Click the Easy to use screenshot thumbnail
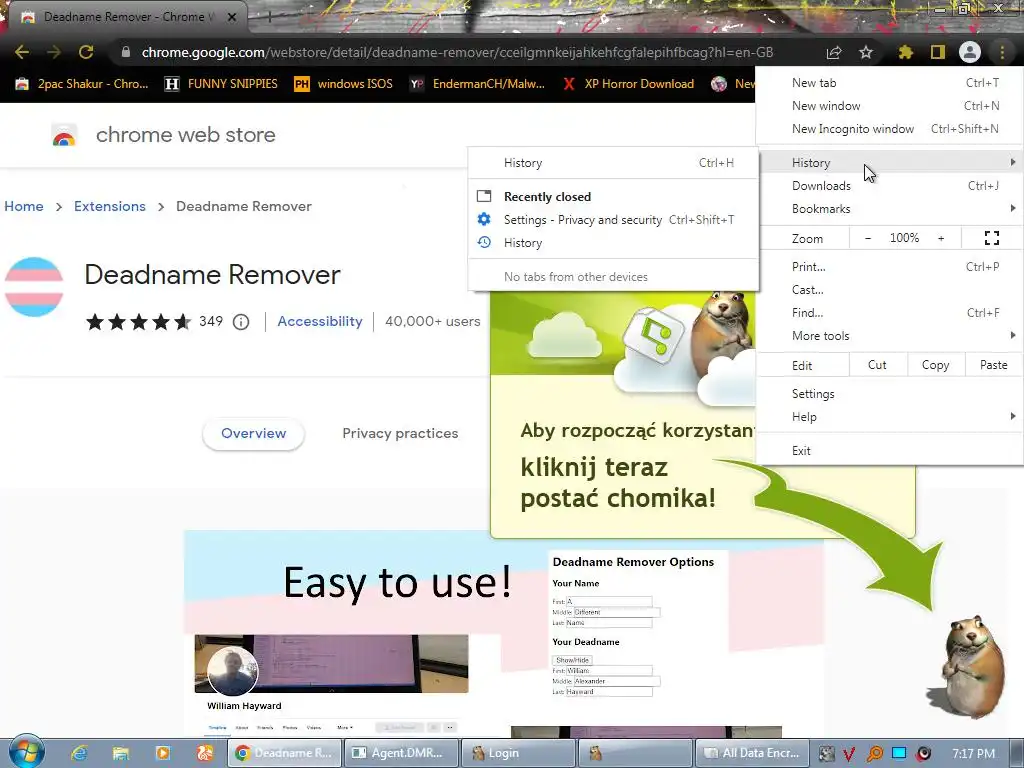The height and width of the screenshot is (768, 1024). 504,634
